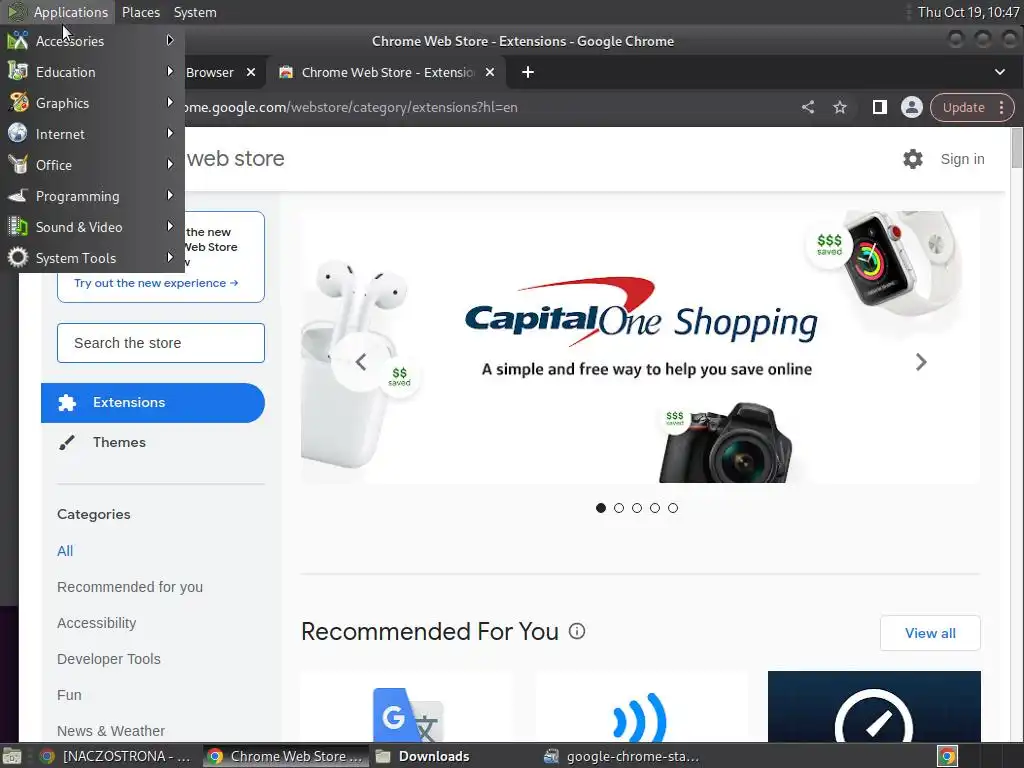The height and width of the screenshot is (768, 1024).
Task: Select the fifth carousel dot
Action: click(673, 507)
